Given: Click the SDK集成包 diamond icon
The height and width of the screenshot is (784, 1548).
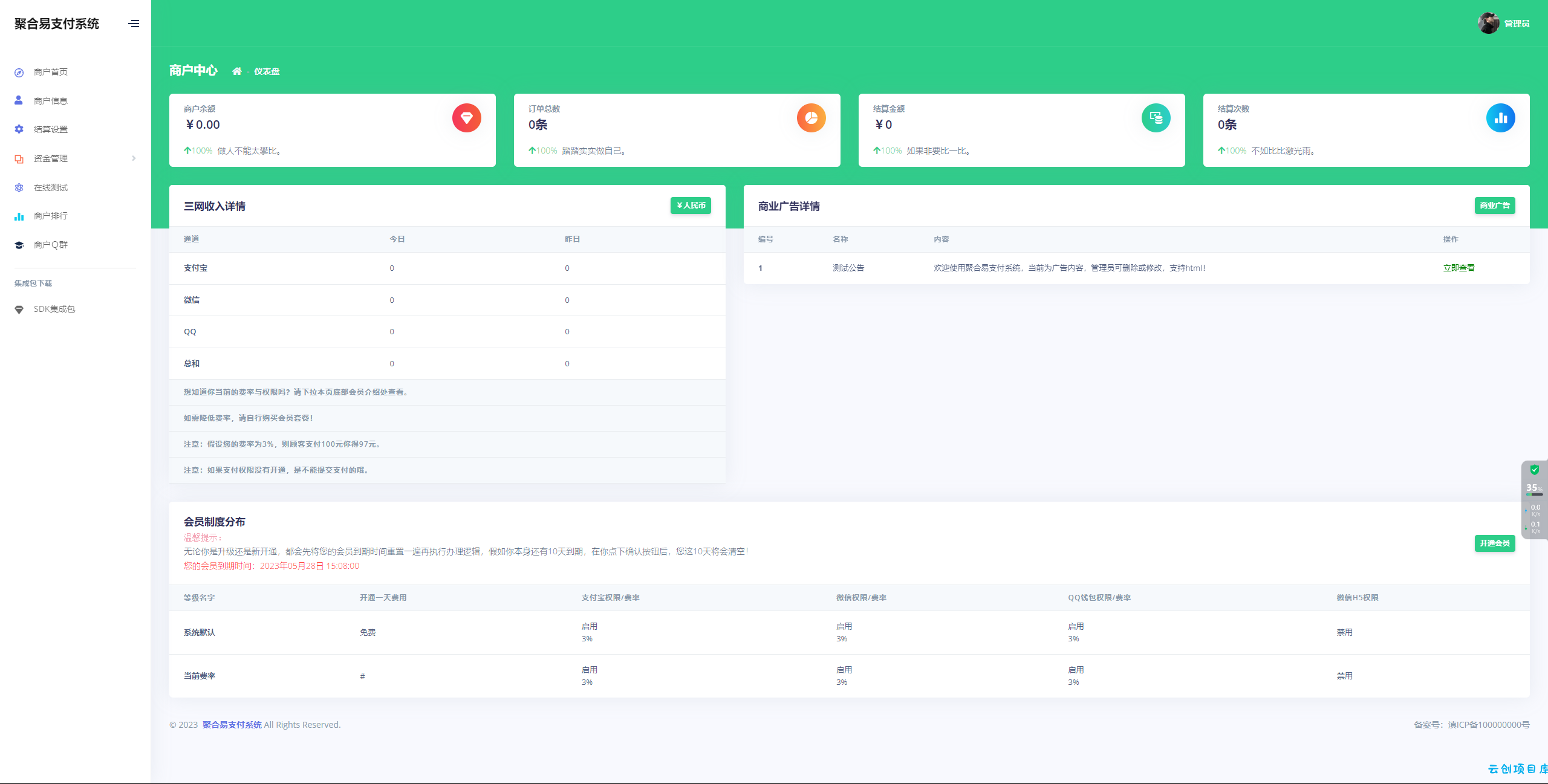Looking at the screenshot, I should point(19,309).
